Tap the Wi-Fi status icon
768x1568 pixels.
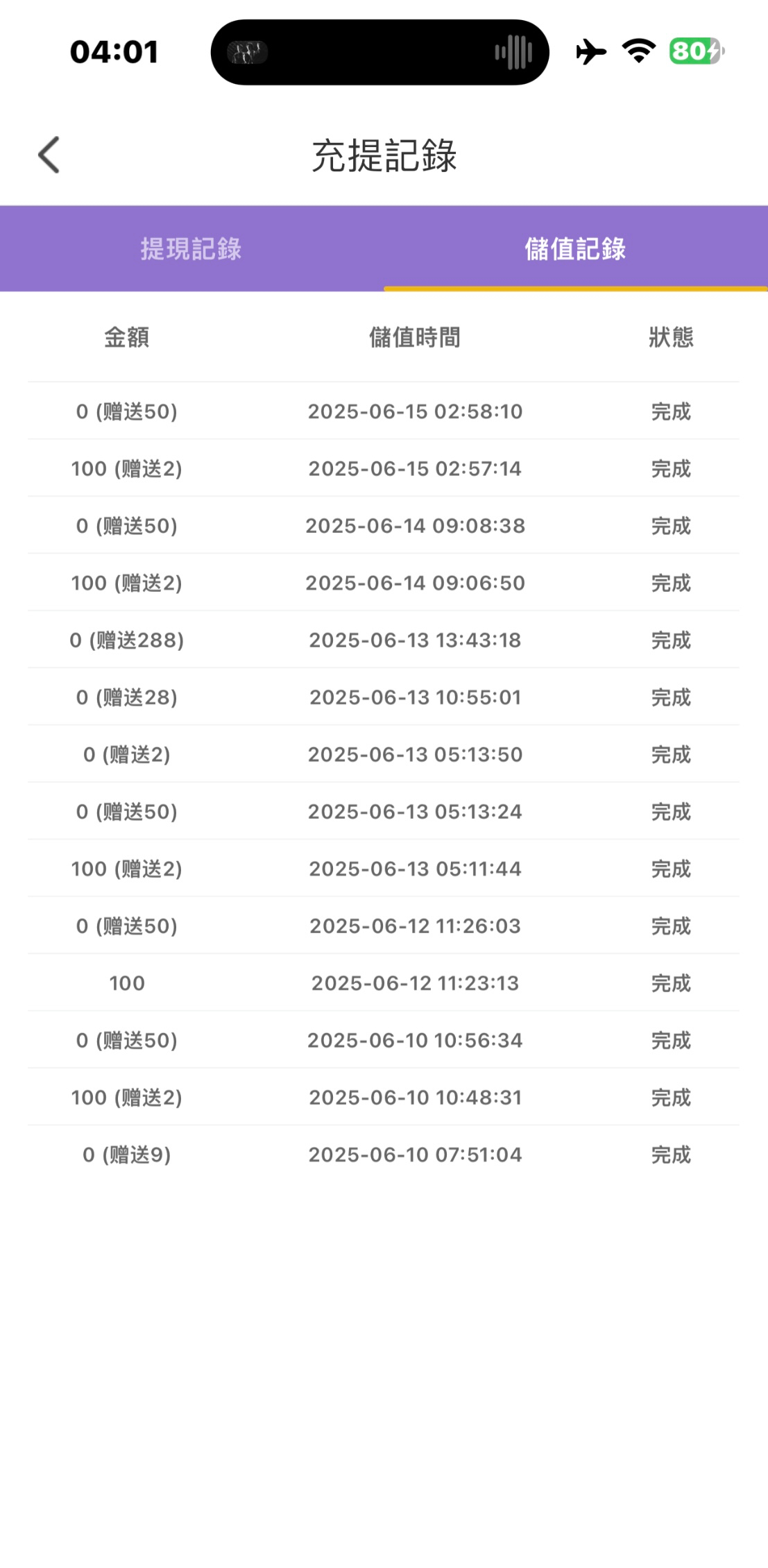638,51
